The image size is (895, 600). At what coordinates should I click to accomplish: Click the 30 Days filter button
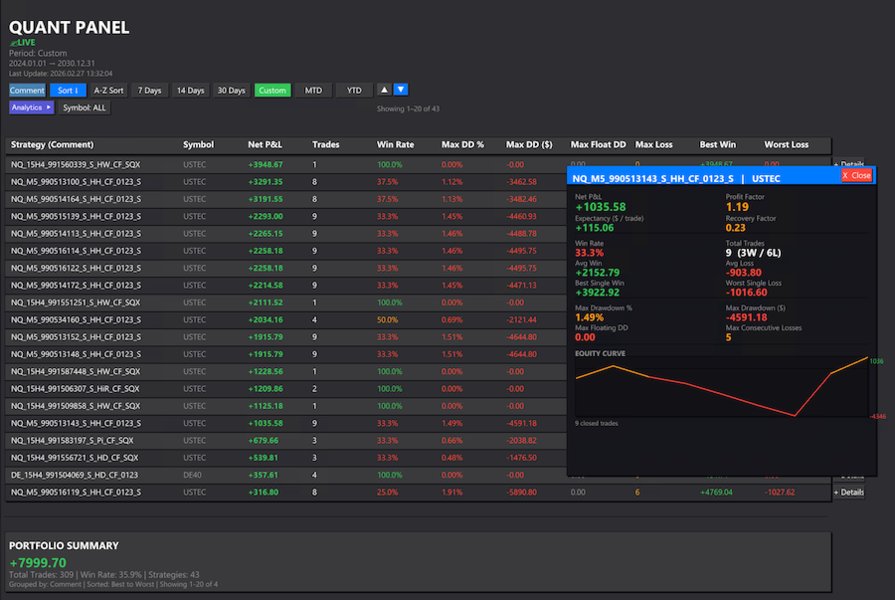click(x=231, y=89)
